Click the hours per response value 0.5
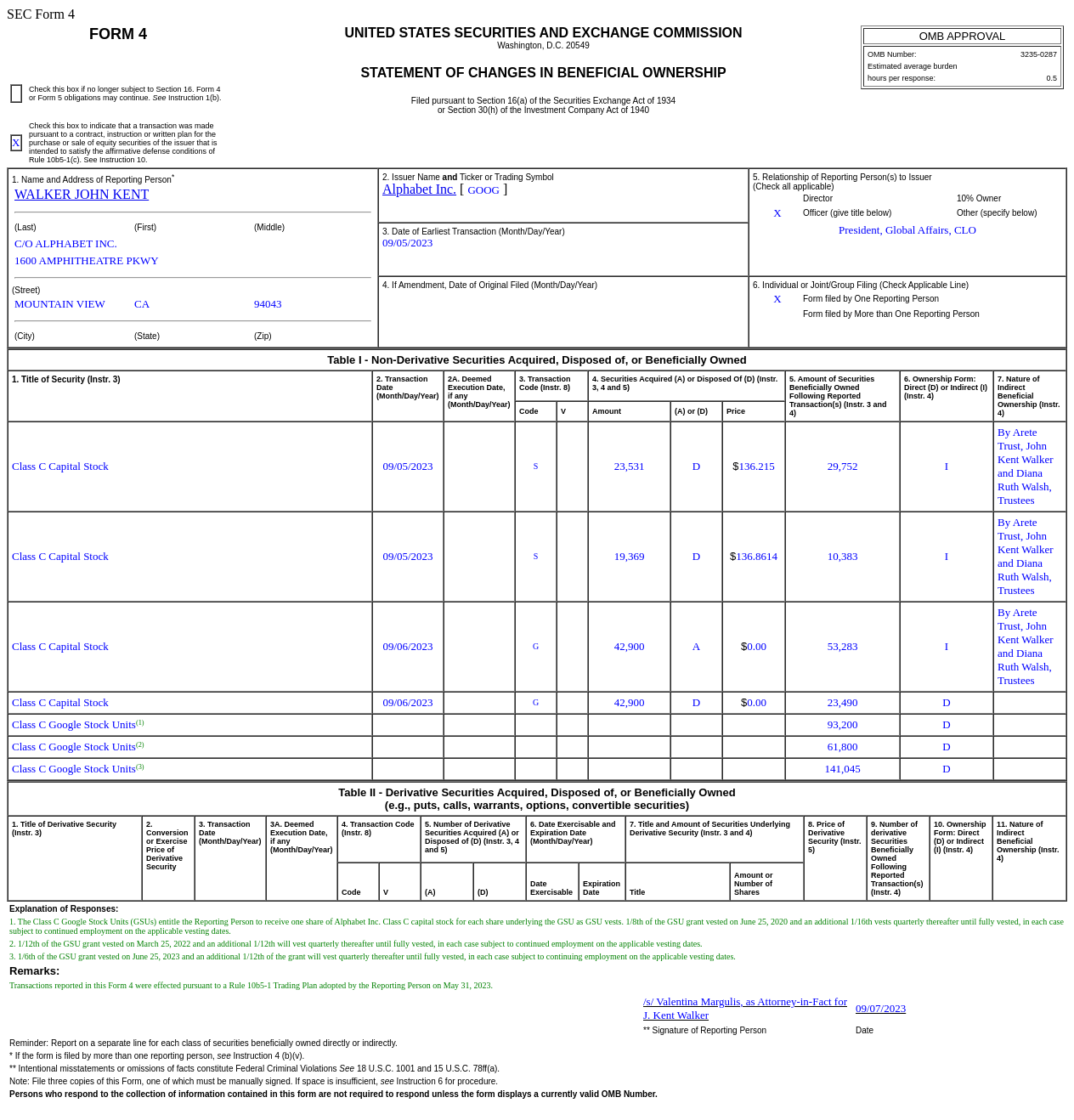 1051,78
